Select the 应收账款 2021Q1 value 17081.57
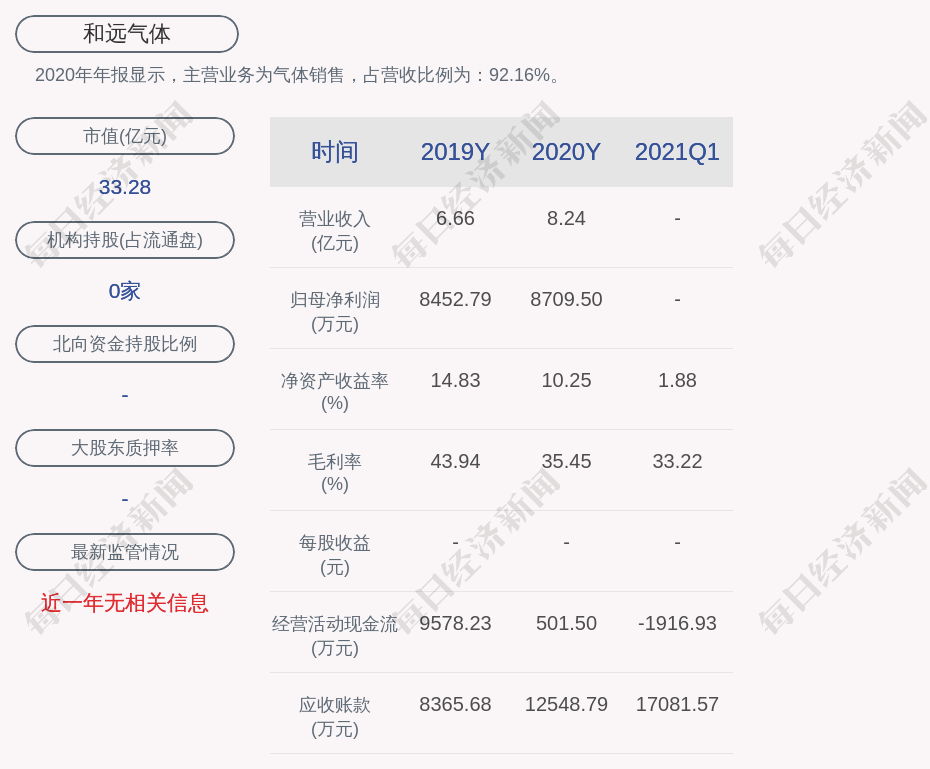This screenshot has height=769, width=930. tap(677, 704)
